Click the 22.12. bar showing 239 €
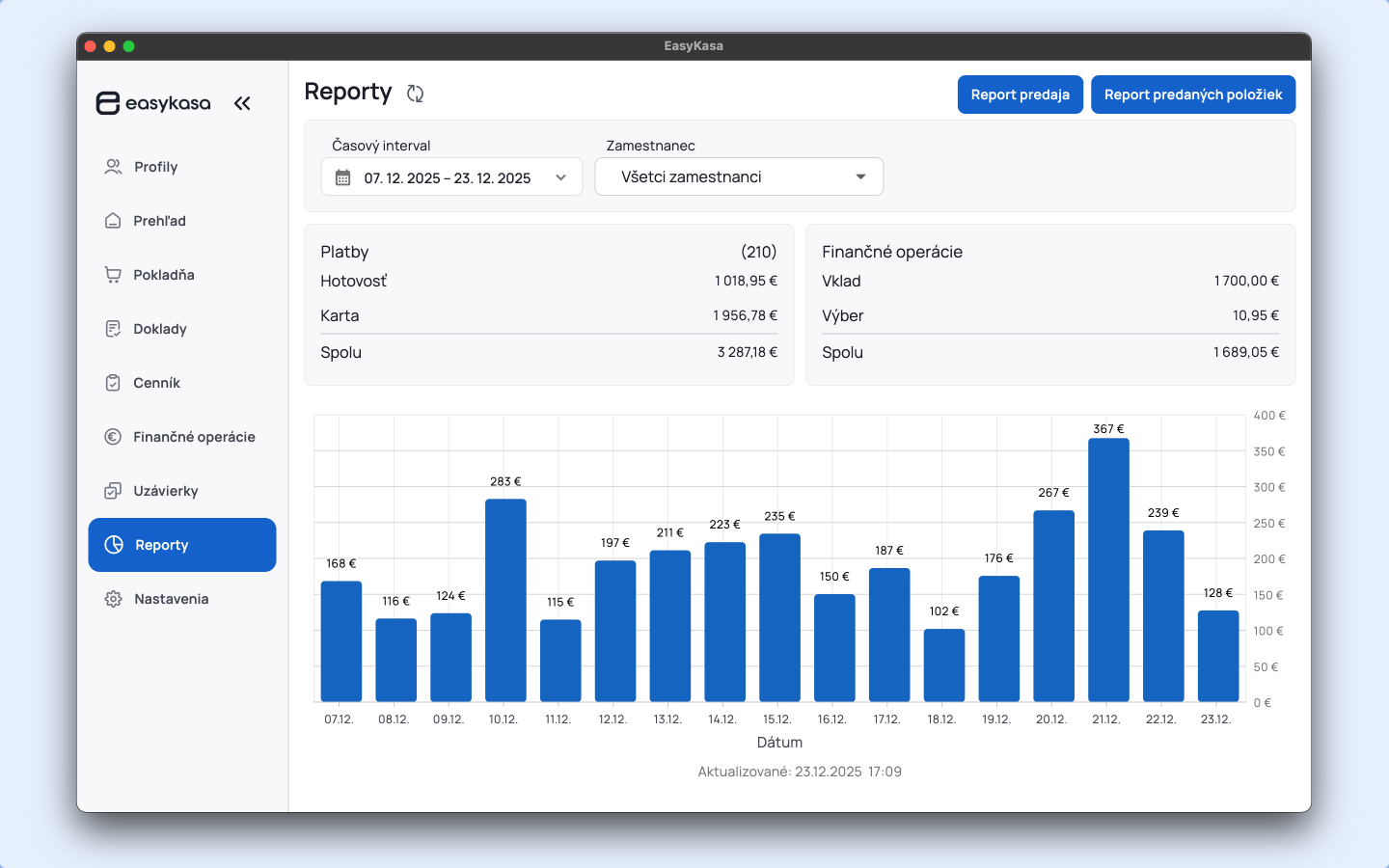This screenshot has height=868, width=1389. tap(1163, 616)
